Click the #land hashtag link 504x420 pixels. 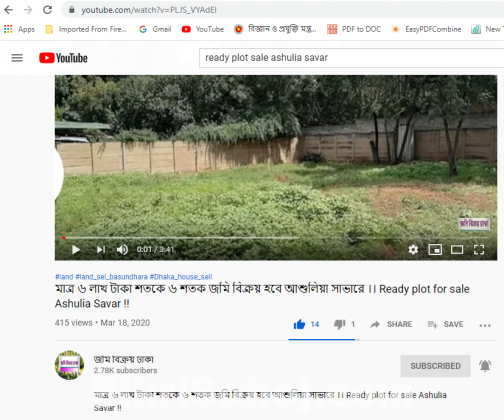[64, 277]
